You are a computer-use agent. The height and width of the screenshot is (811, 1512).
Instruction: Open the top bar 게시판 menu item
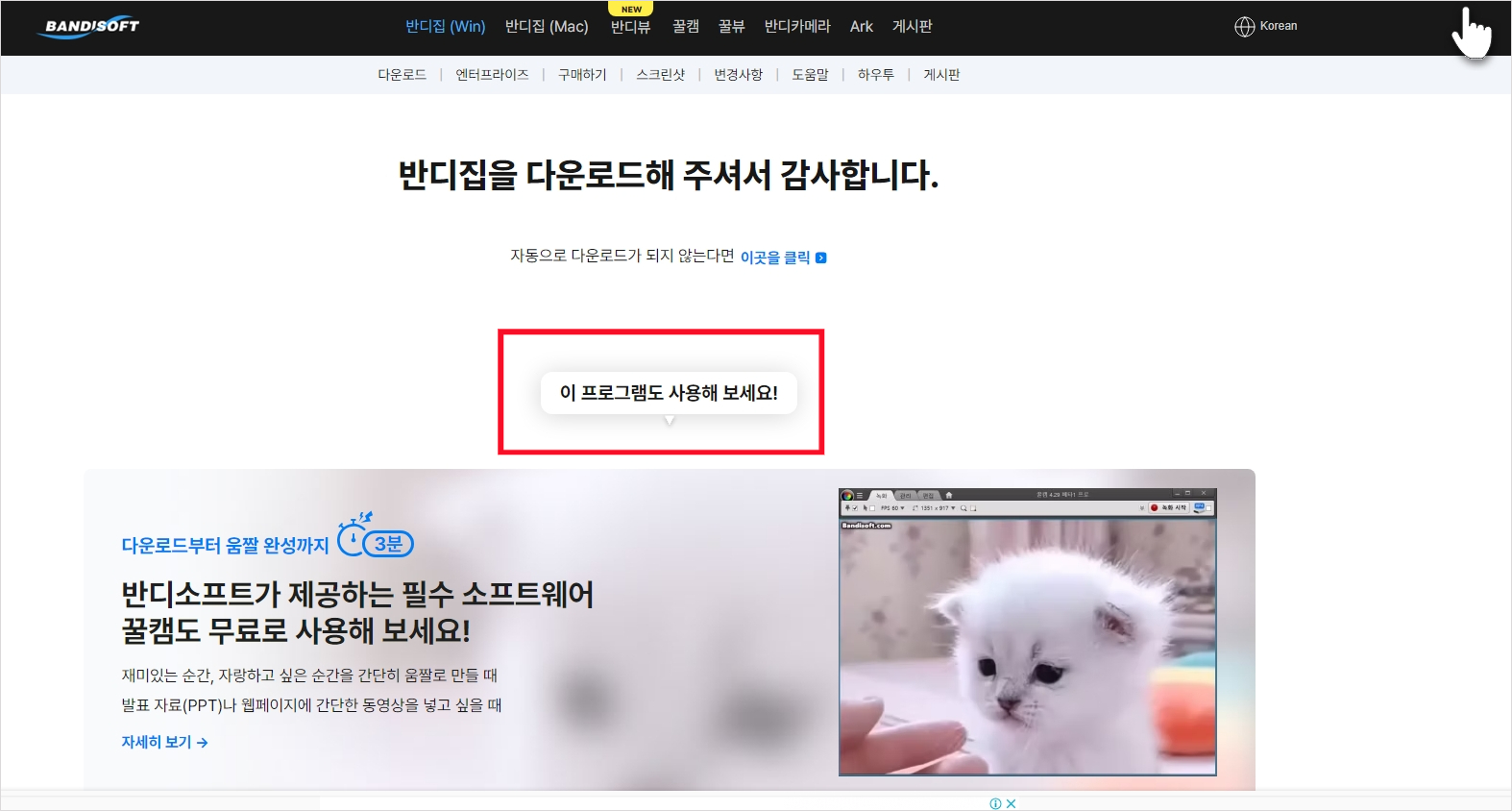[x=913, y=27]
